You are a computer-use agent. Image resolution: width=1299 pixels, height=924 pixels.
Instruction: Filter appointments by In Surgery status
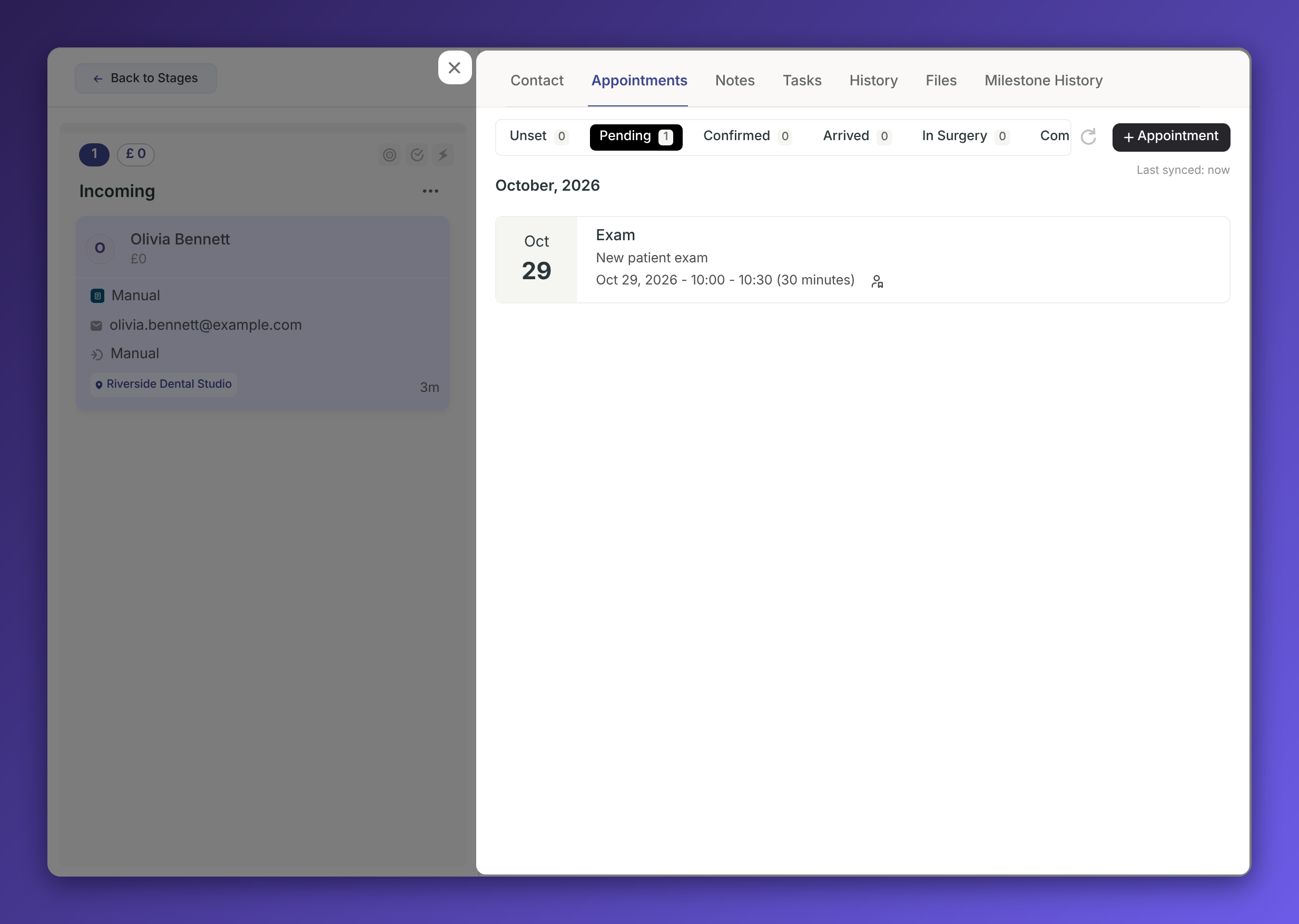[x=966, y=136]
